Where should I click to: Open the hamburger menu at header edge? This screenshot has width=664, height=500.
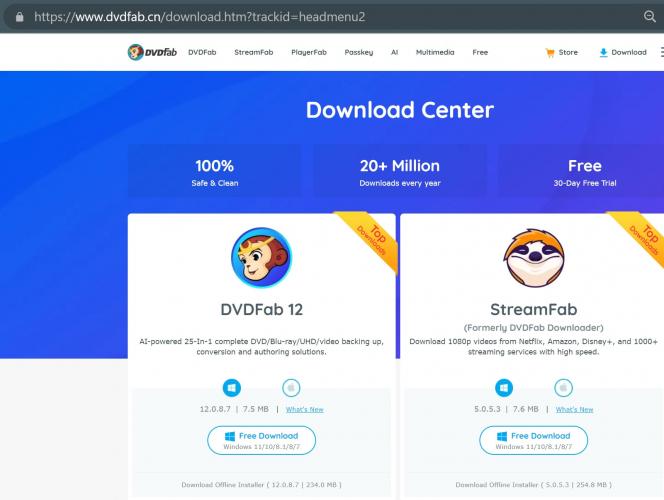pyautogui.click(x=662, y=52)
